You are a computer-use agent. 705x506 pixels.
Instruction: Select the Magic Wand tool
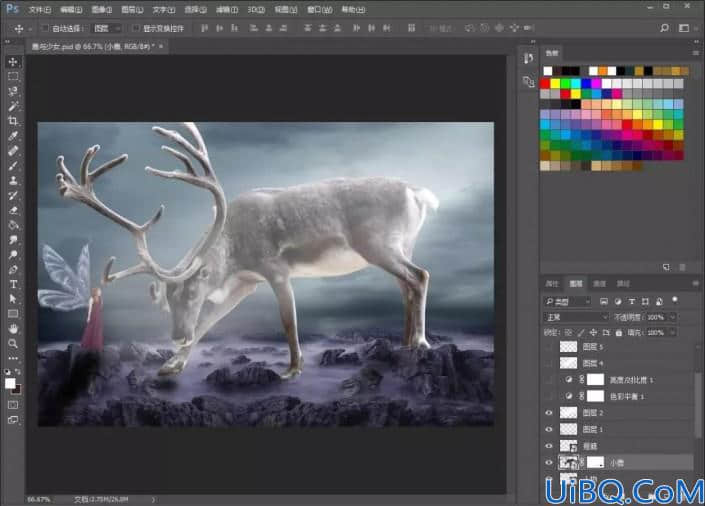(13, 106)
